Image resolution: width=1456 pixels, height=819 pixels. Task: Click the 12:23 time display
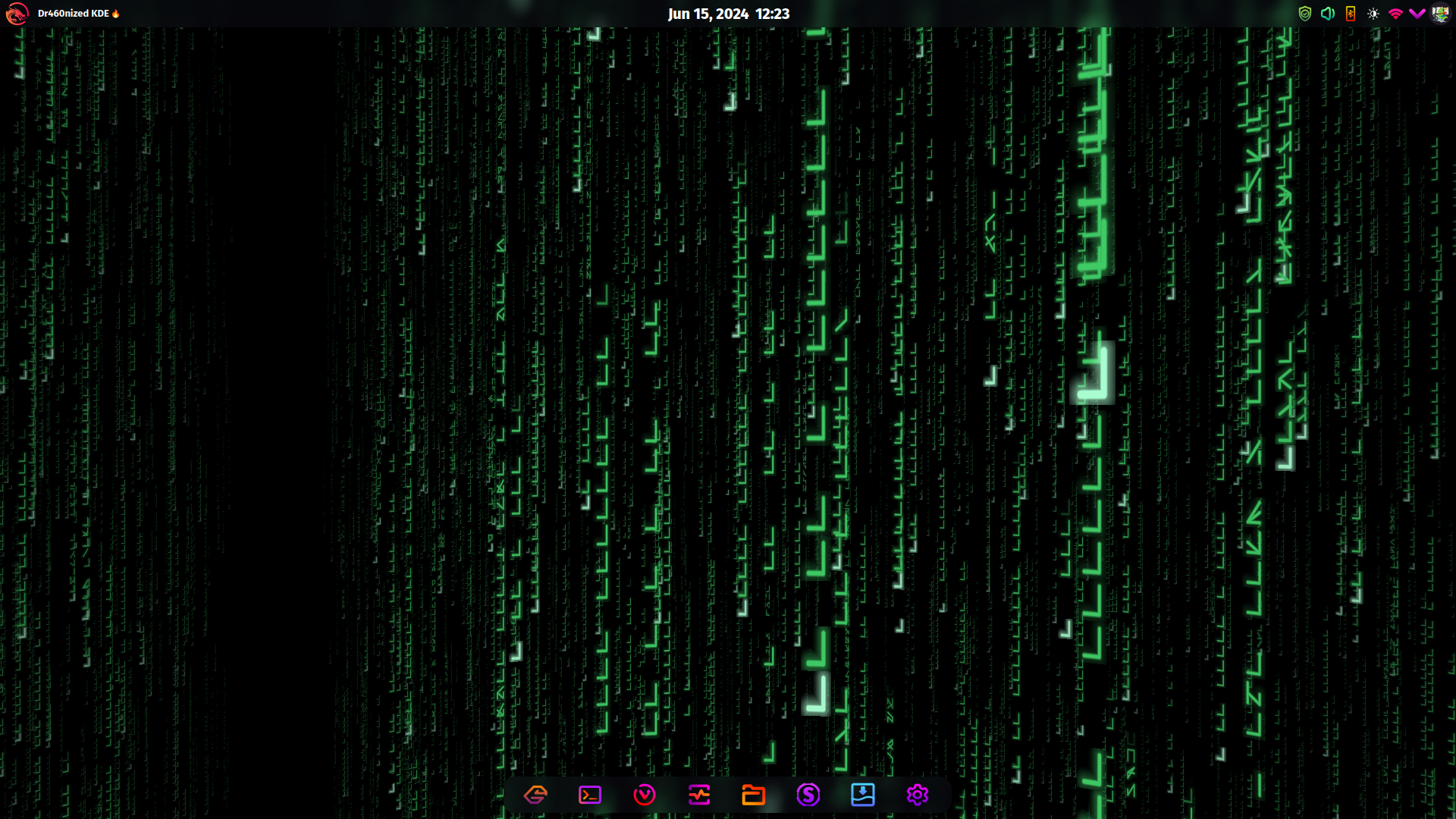[x=772, y=14]
